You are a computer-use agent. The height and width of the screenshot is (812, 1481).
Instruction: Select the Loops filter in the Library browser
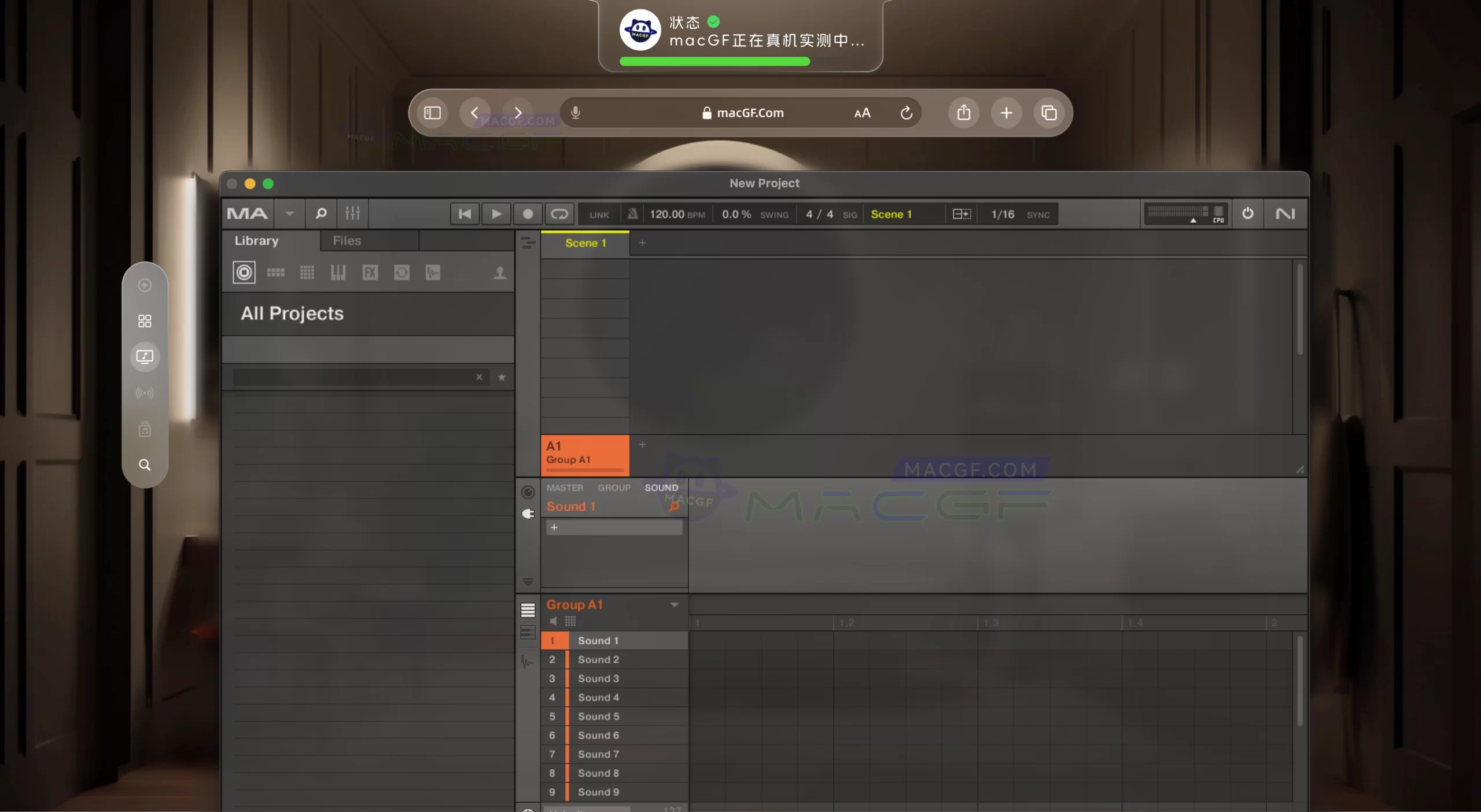coord(402,272)
